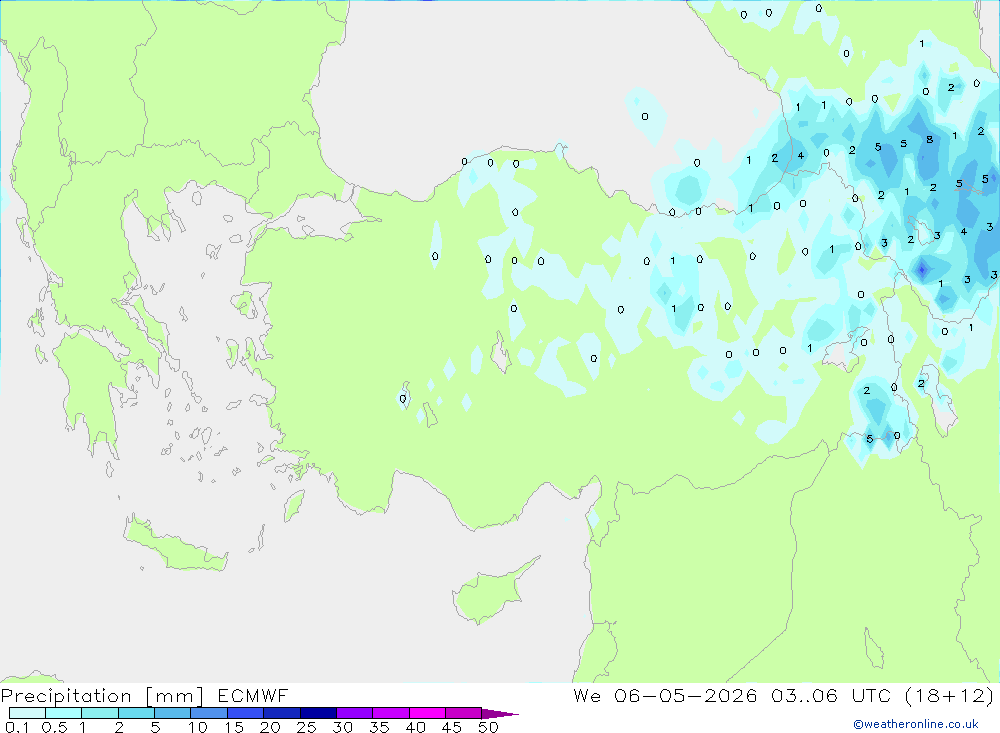Click the 30–35 mm purple legend swatch

pos(354,713)
